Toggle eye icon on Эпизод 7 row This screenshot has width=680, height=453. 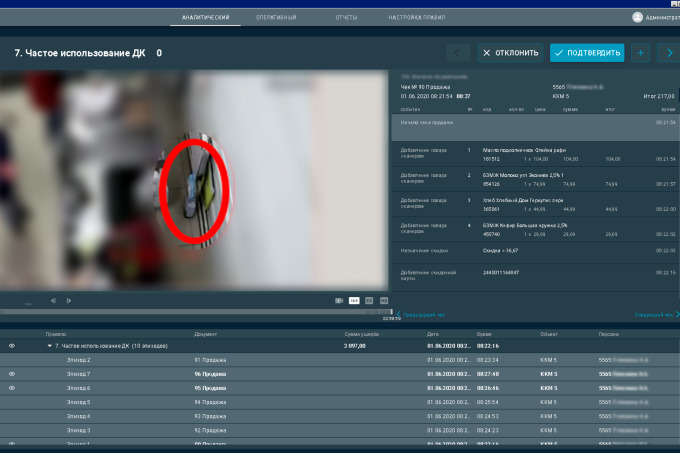coord(12,373)
